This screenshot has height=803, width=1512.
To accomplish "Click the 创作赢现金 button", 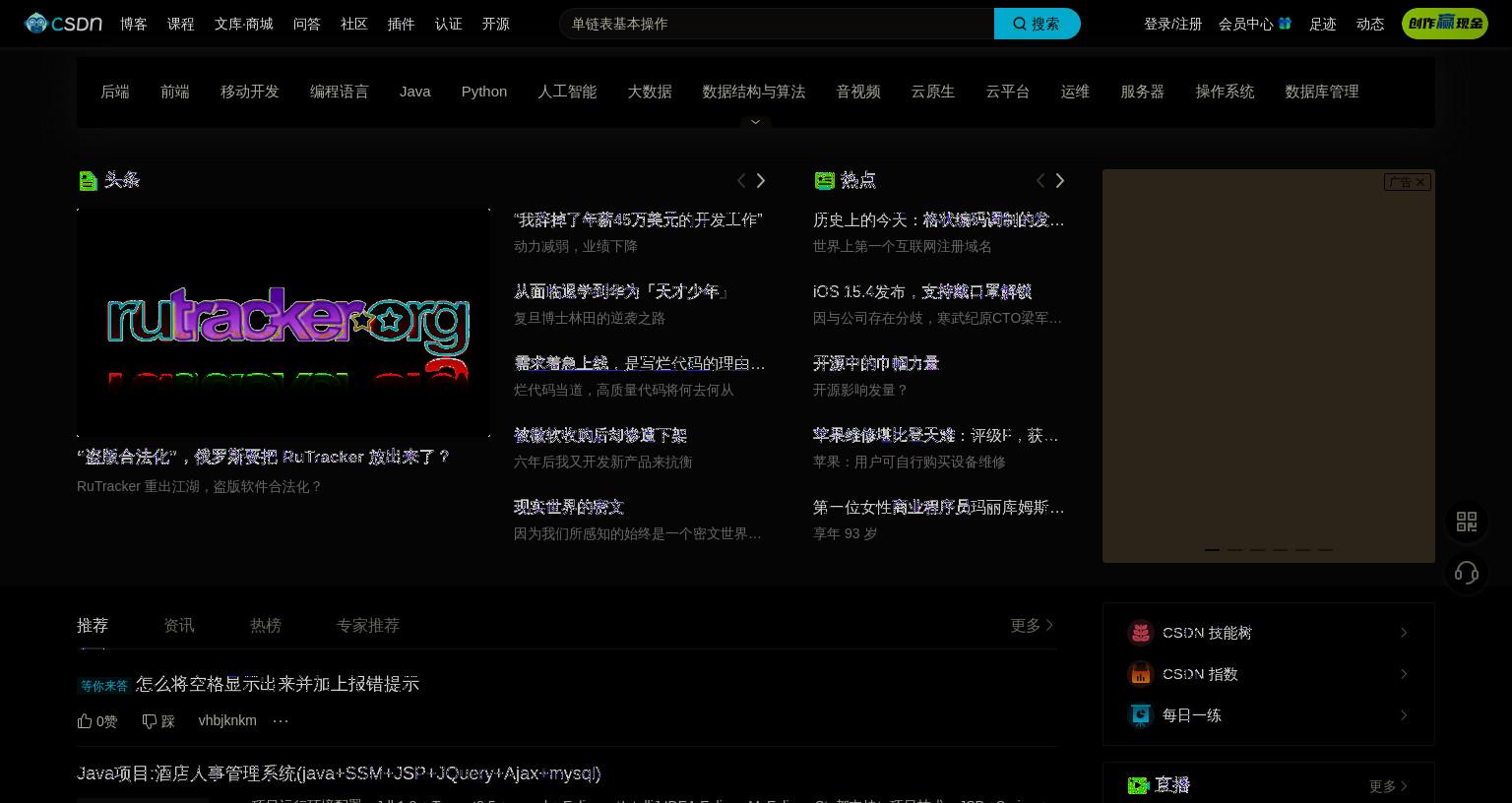I will pyautogui.click(x=1445, y=24).
